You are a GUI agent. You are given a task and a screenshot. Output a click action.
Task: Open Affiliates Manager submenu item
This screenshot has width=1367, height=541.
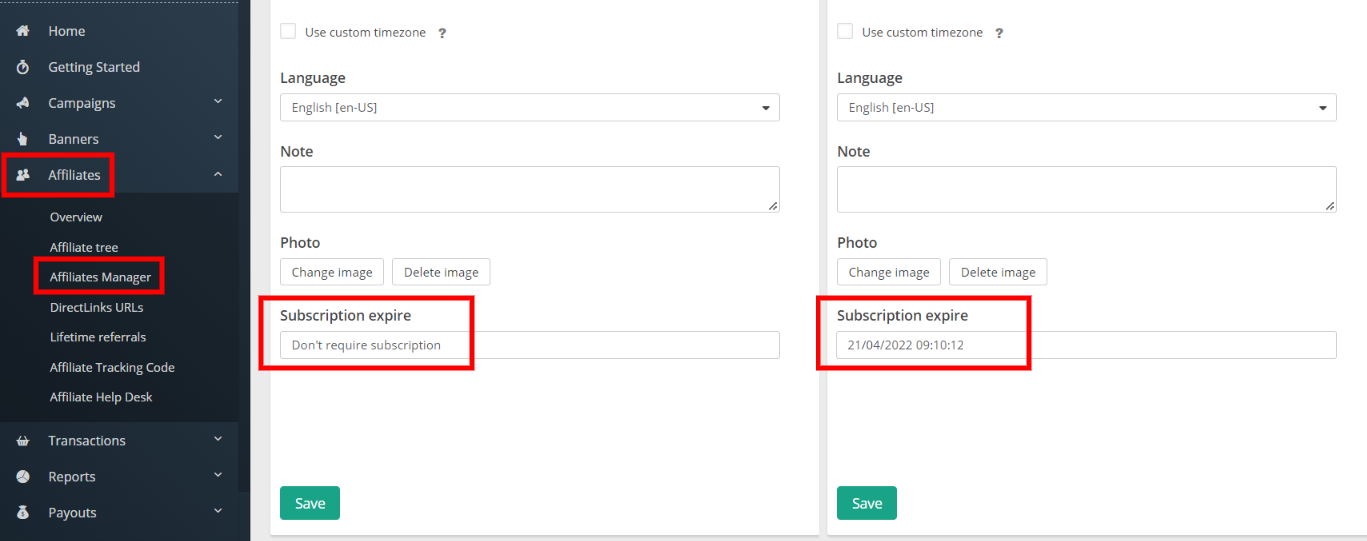tap(101, 277)
